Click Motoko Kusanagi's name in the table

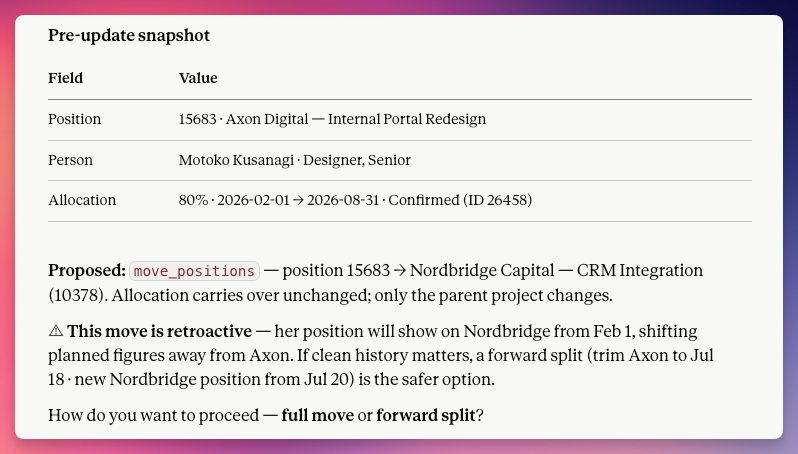[x=236, y=160]
